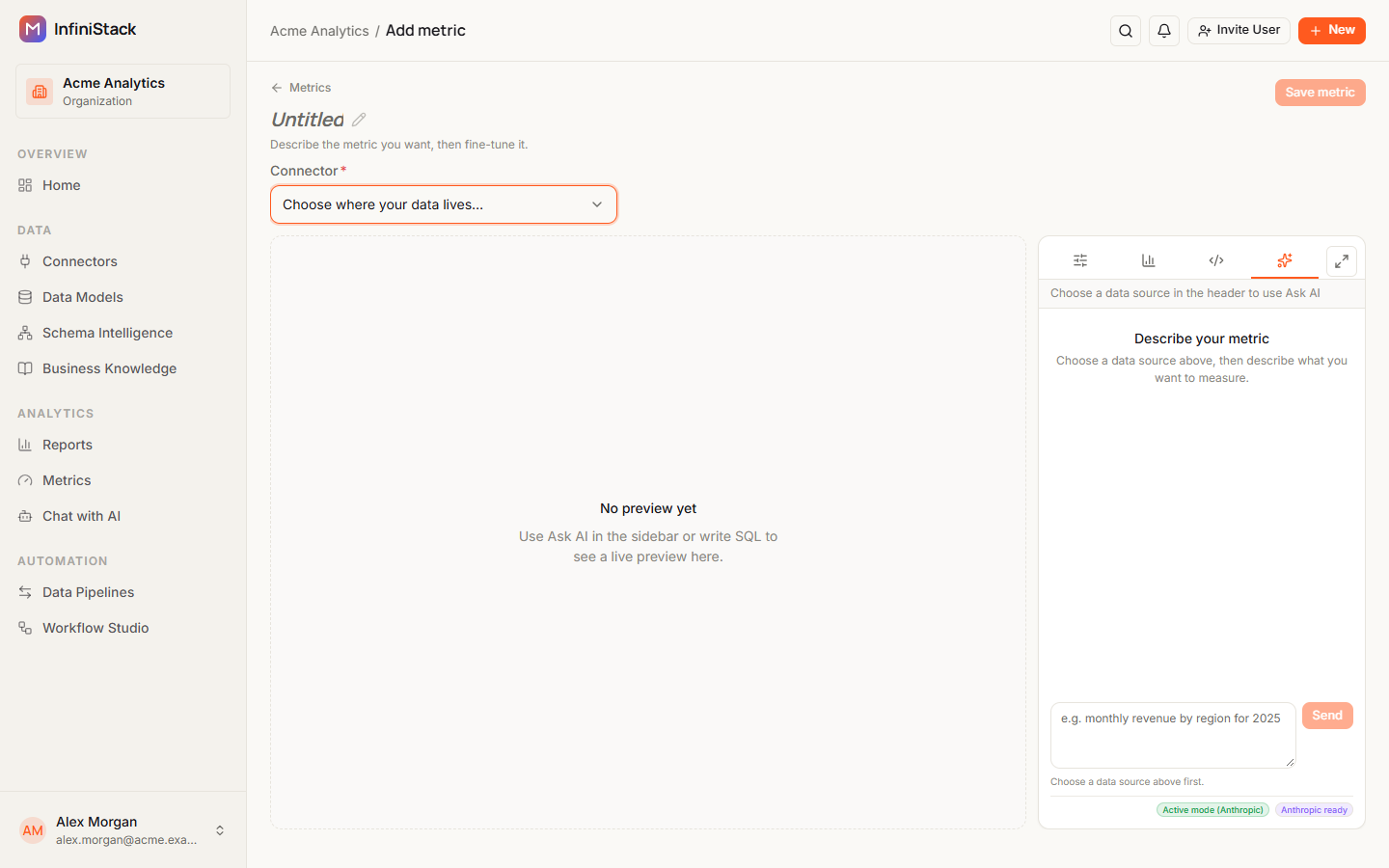Open Metrics in the sidebar
The image size is (1389, 868).
pyautogui.click(x=123, y=480)
